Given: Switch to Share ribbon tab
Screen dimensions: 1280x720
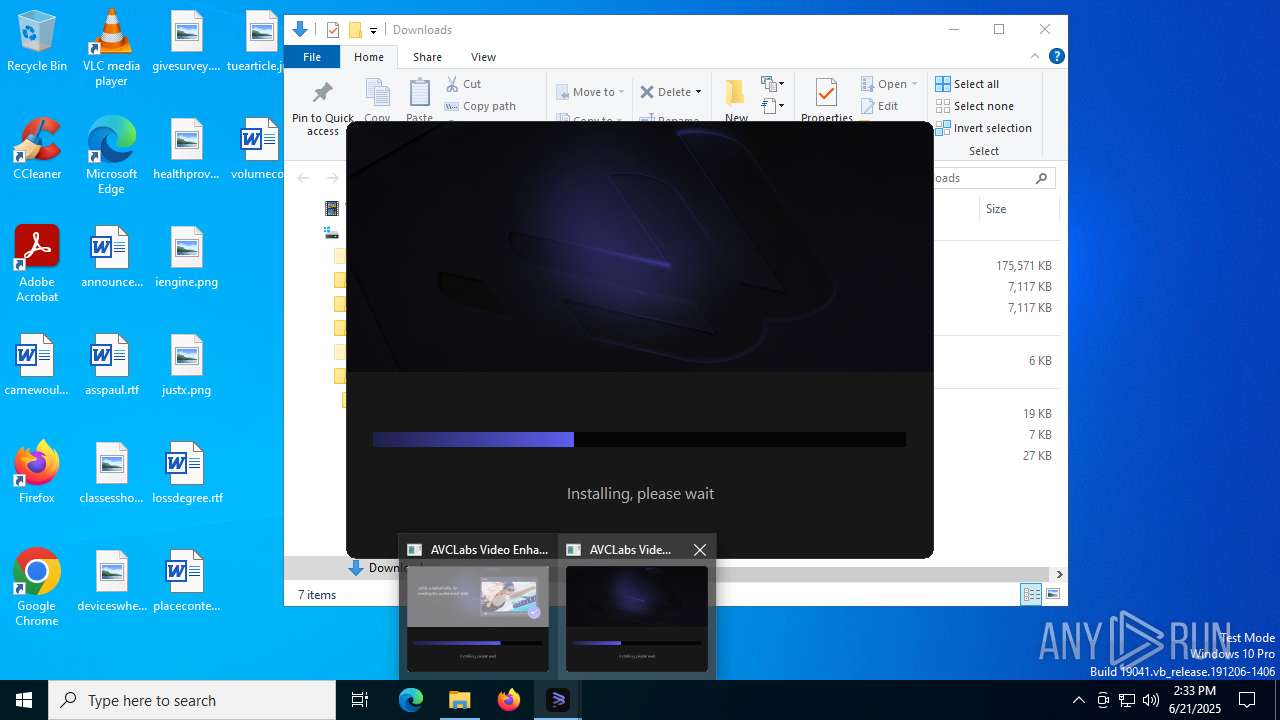Looking at the screenshot, I should [427, 57].
